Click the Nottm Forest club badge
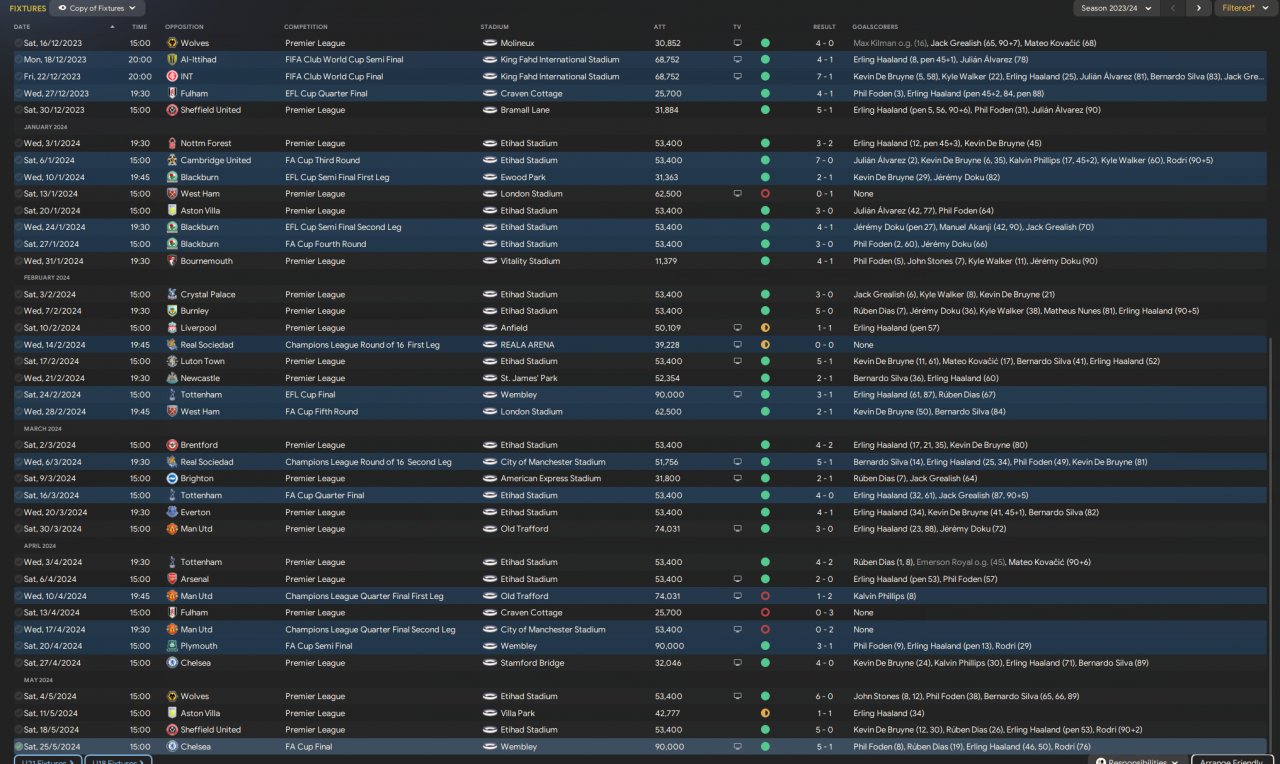Image resolution: width=1280 pixels, height=764 pixels. tap(172, 144)
